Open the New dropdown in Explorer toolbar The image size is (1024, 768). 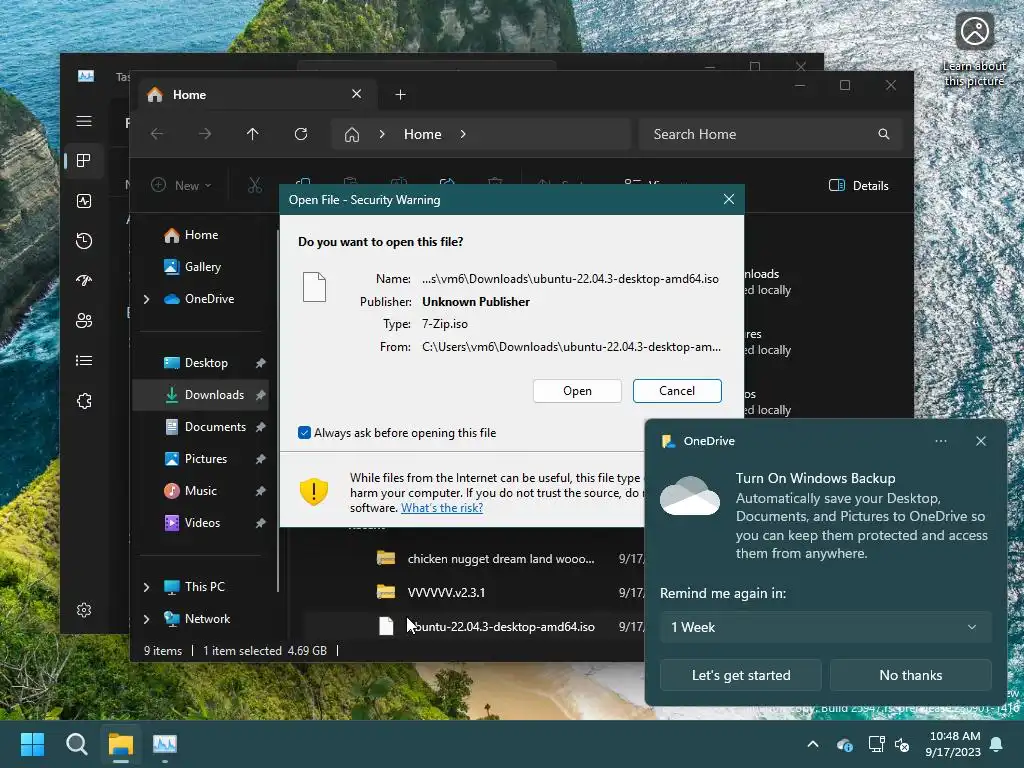click(x=181, y=185)
